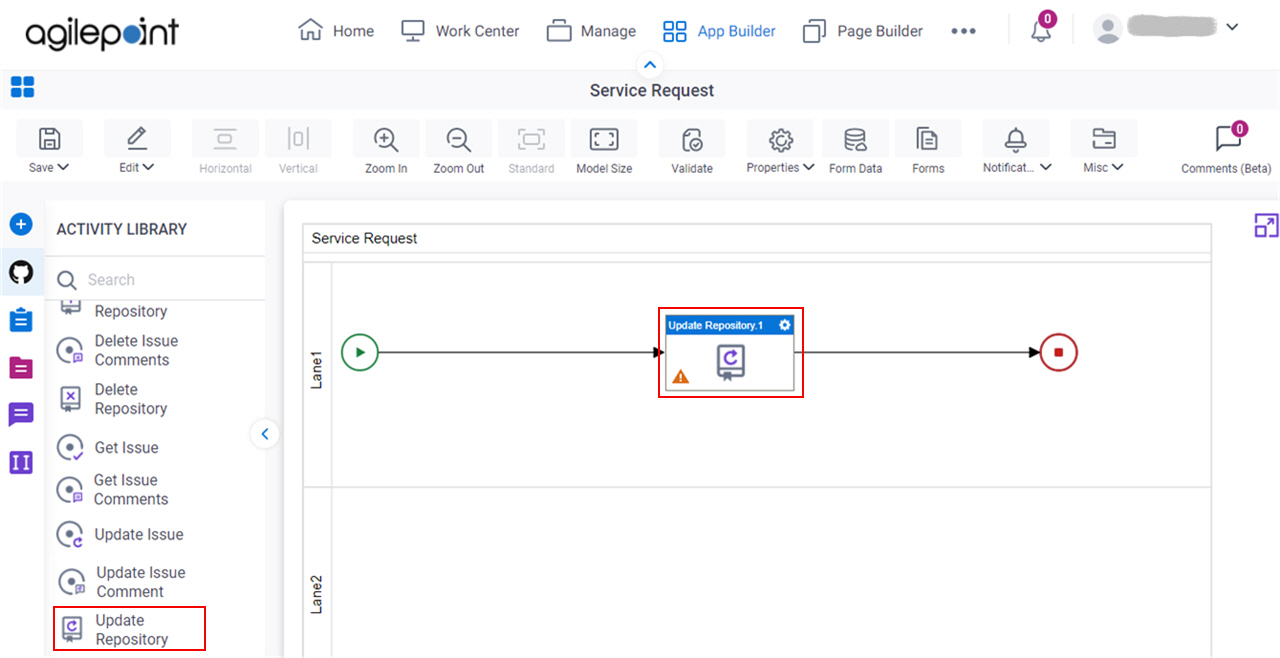Click Zoom Out
1280x658 pixels.
459,148
